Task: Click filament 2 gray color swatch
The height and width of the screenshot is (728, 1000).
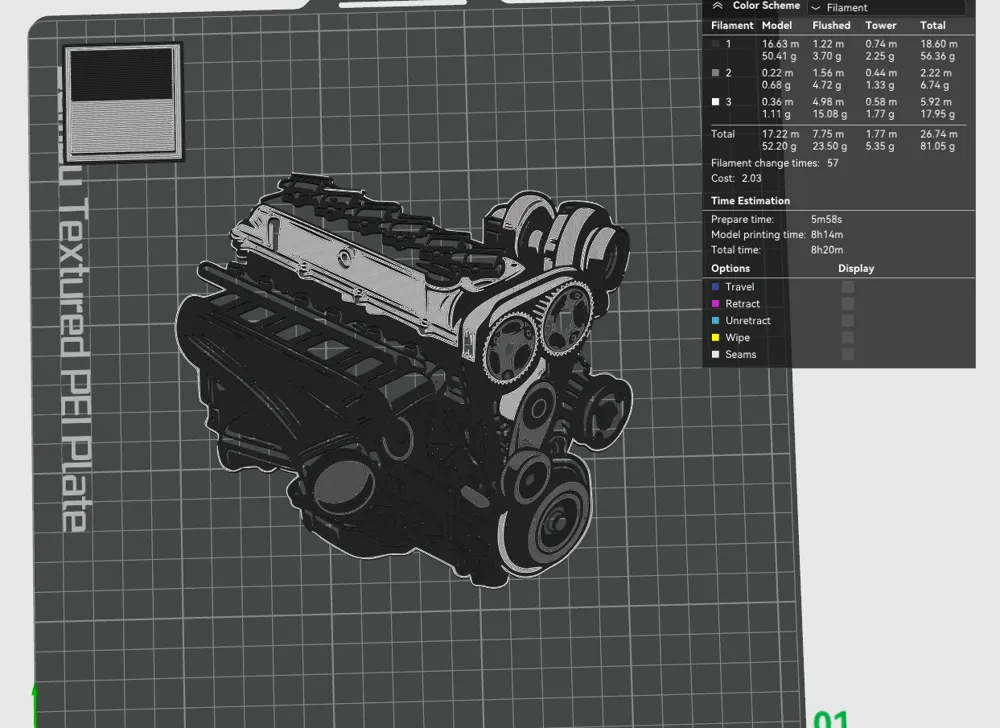Action: click(716, 73)
